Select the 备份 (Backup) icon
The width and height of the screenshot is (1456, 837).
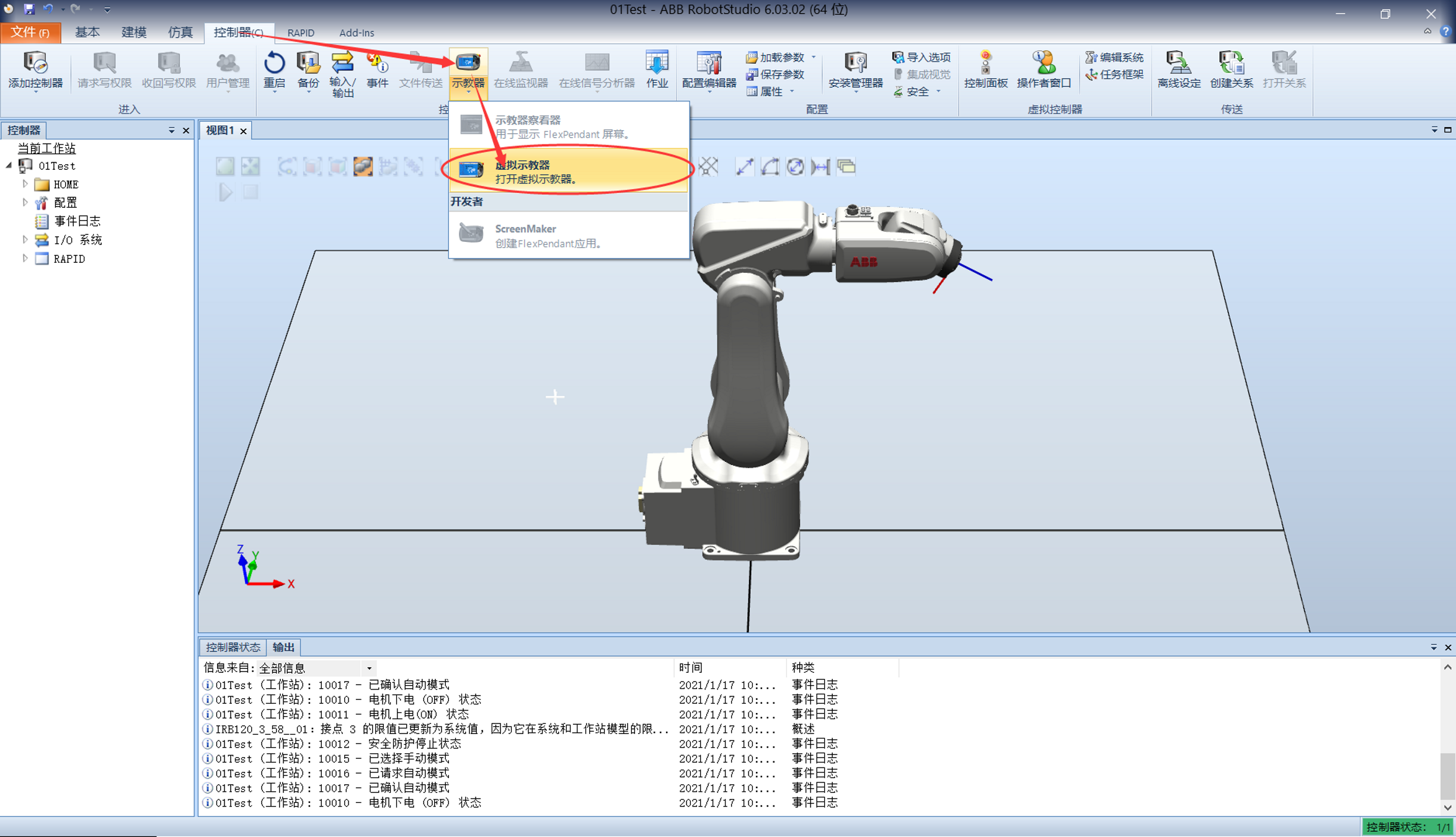click(308, 70)
